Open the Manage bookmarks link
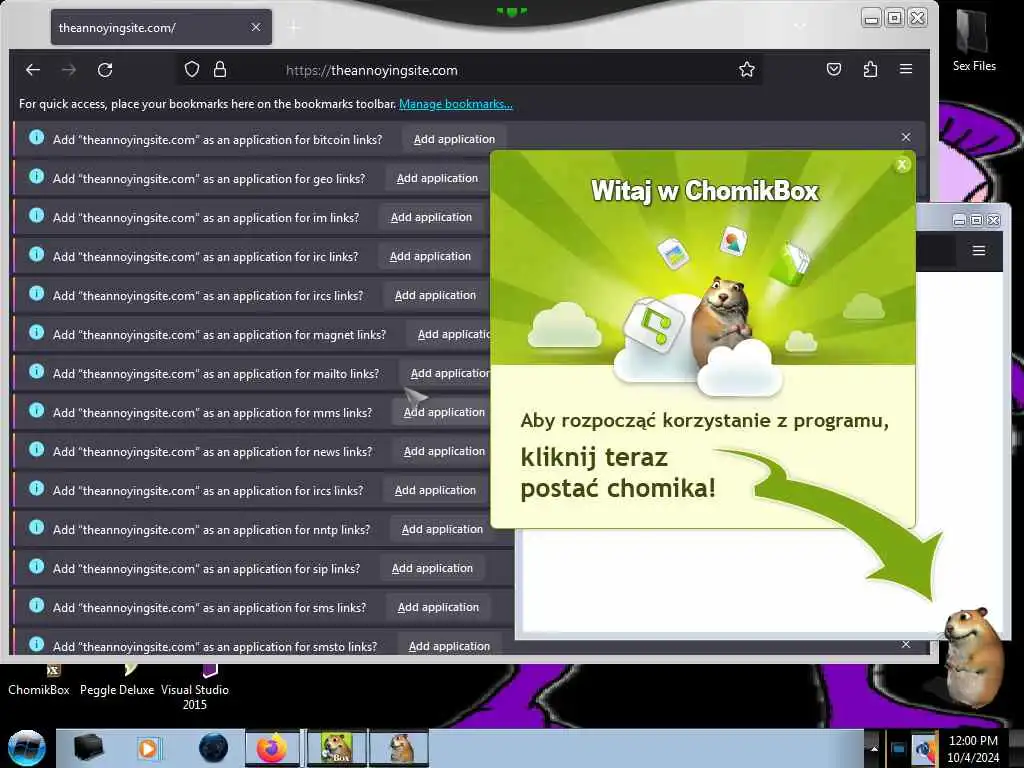This screenshot has height=768, width=1024. (x=456, y=104)
